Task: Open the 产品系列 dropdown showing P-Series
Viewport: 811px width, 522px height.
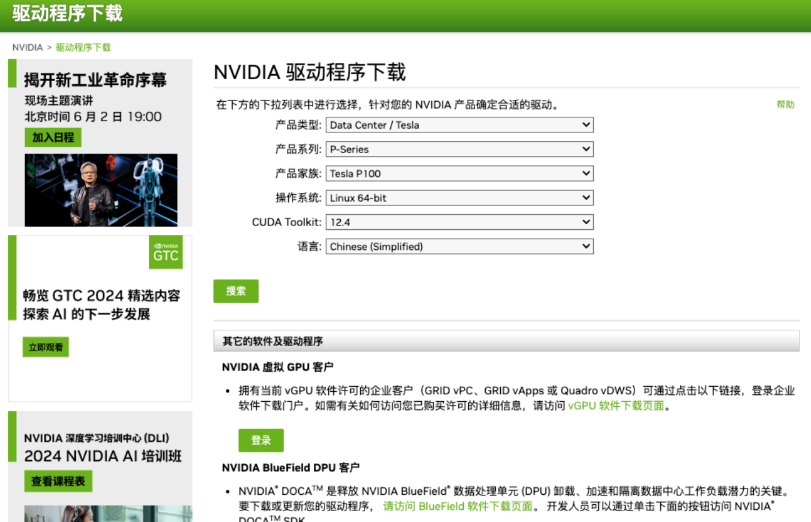Action: tap(459, 150)
